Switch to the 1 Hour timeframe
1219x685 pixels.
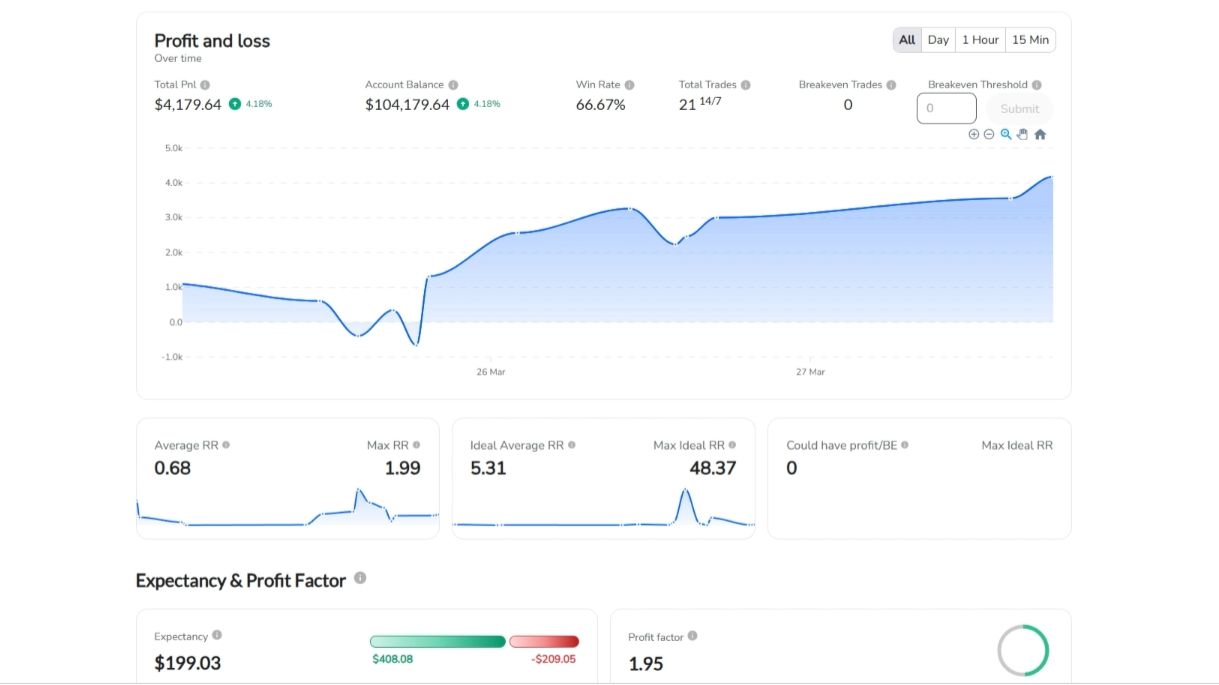(x=980, y=40)
